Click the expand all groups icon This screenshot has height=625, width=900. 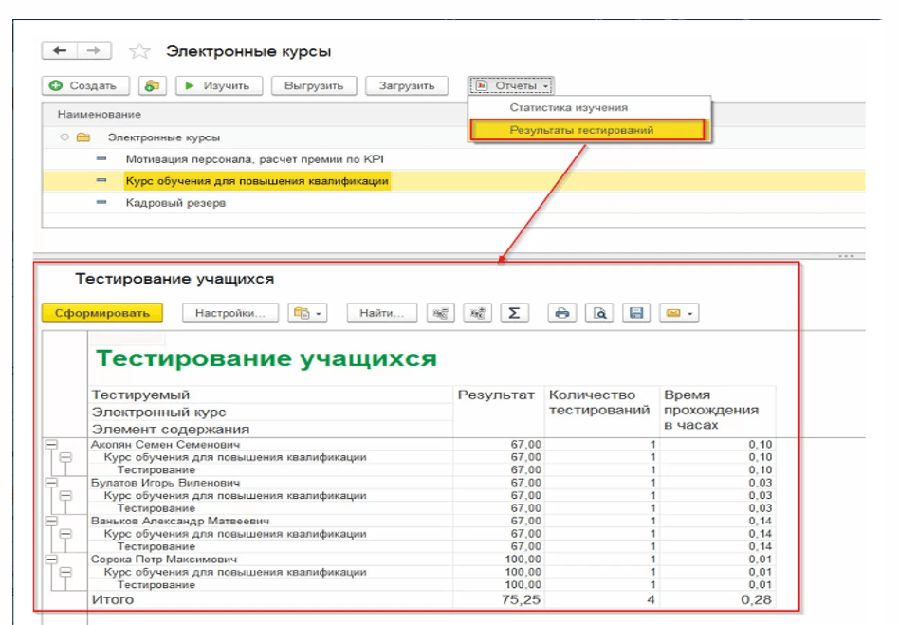[478, 313]
